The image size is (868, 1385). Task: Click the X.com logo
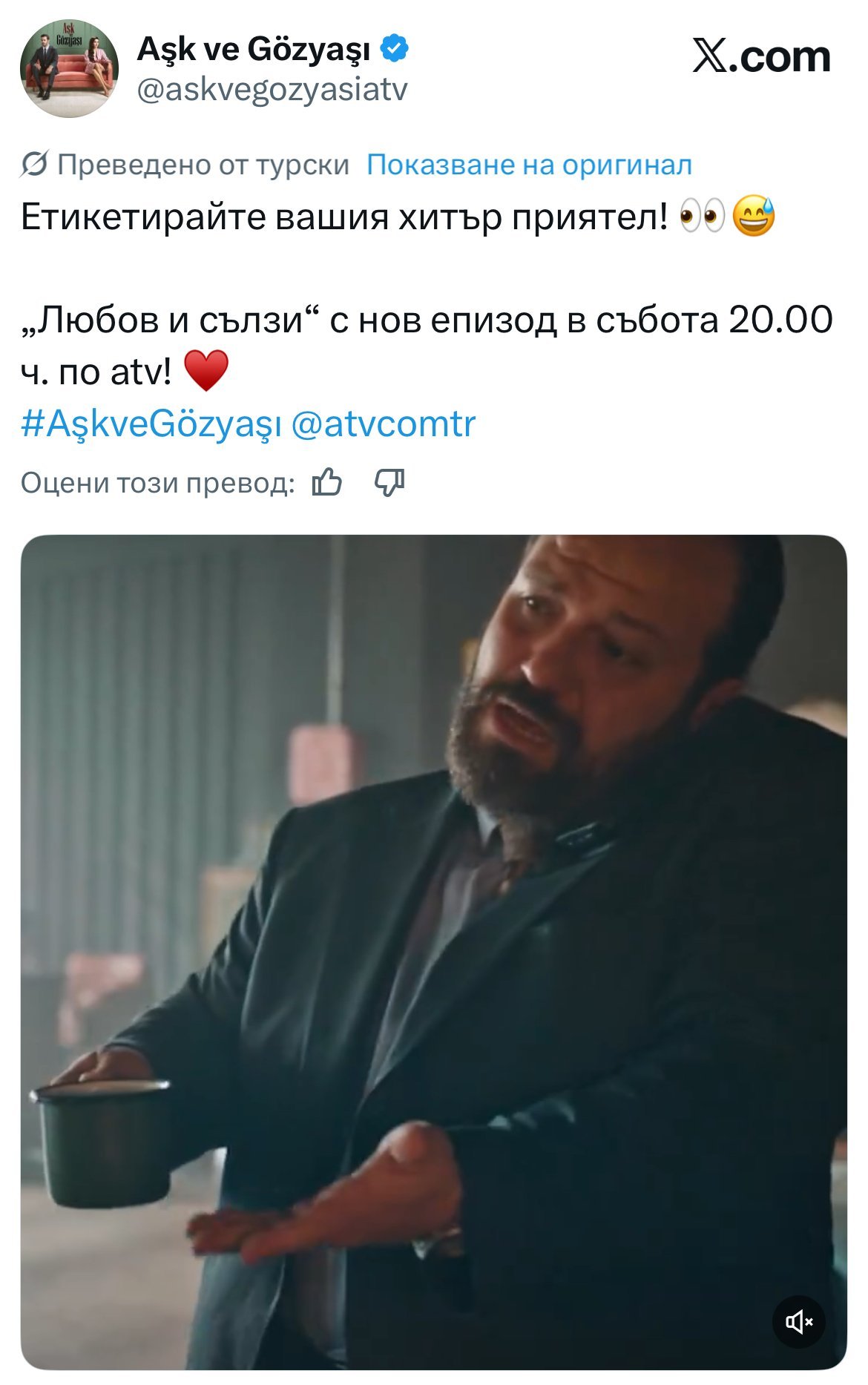coord(762,56)
